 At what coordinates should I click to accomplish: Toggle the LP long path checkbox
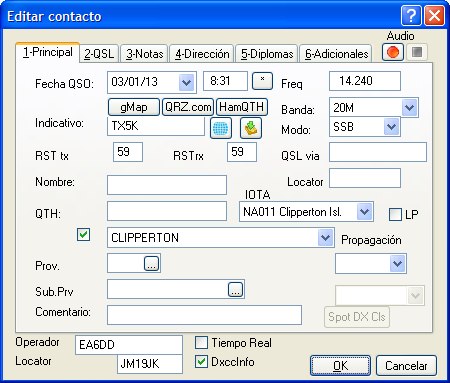pyautogui.click(x=395, y=214)
